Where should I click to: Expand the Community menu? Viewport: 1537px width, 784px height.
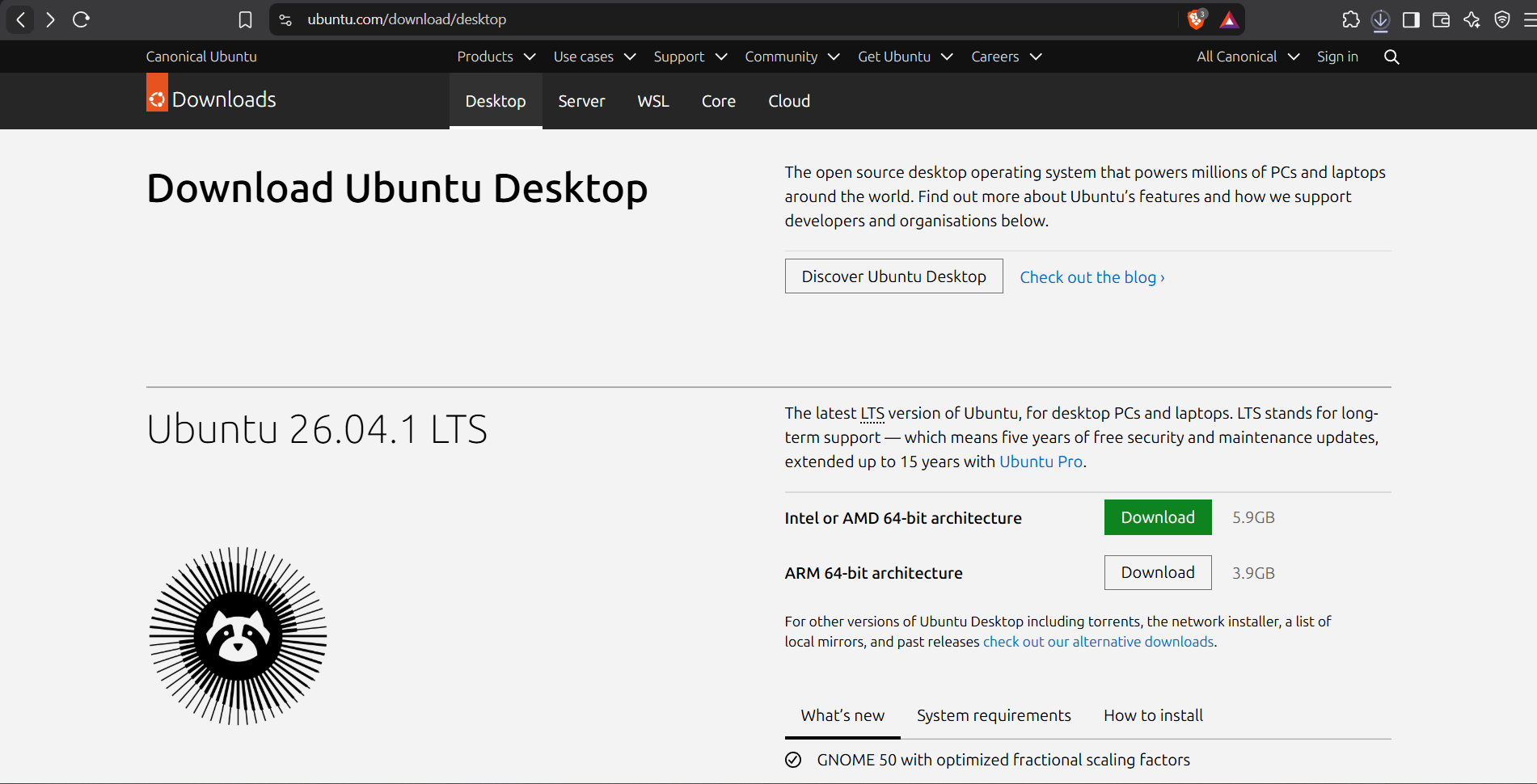tap(792, 57)
